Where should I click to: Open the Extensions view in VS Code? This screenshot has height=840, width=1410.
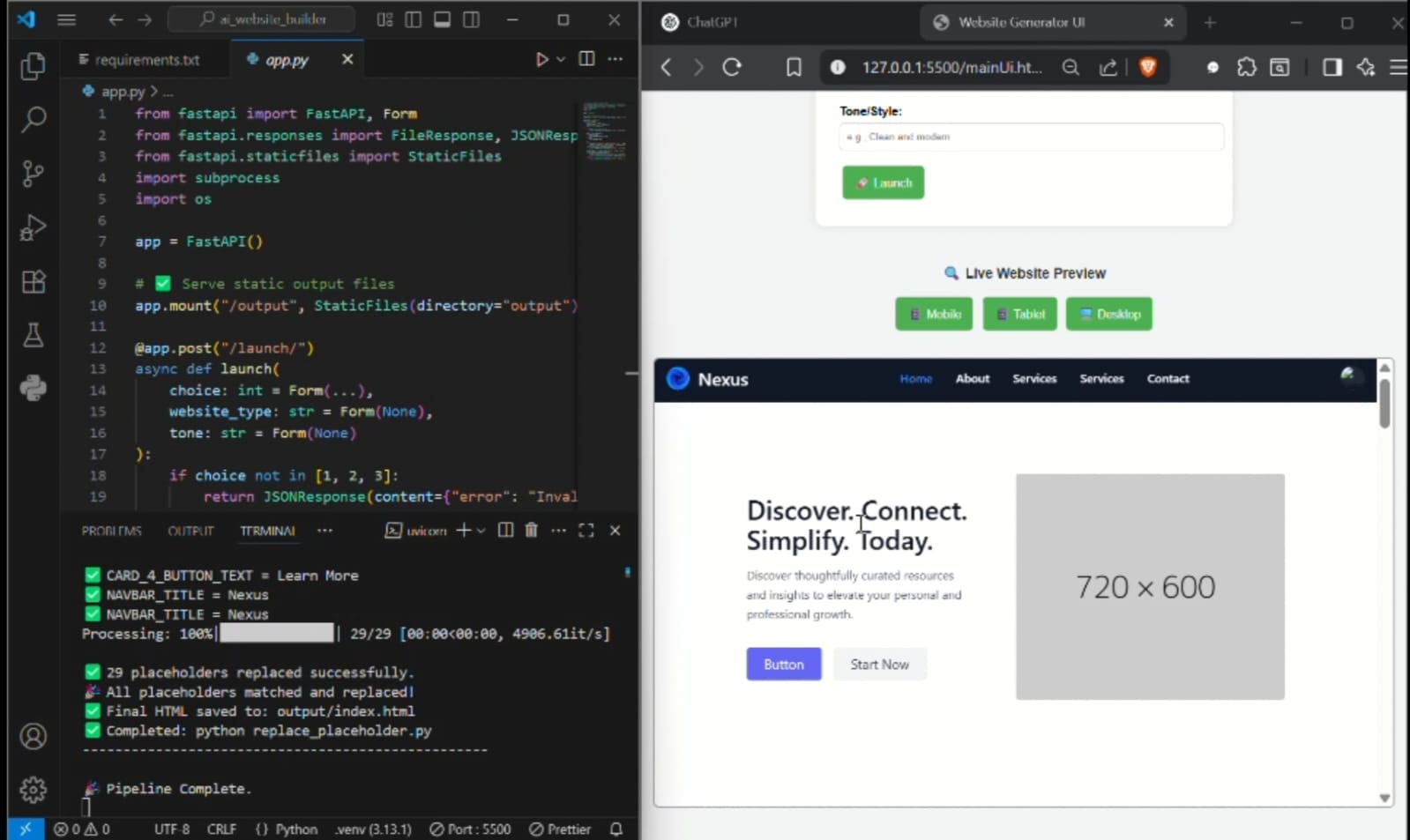tap(33, 282)
